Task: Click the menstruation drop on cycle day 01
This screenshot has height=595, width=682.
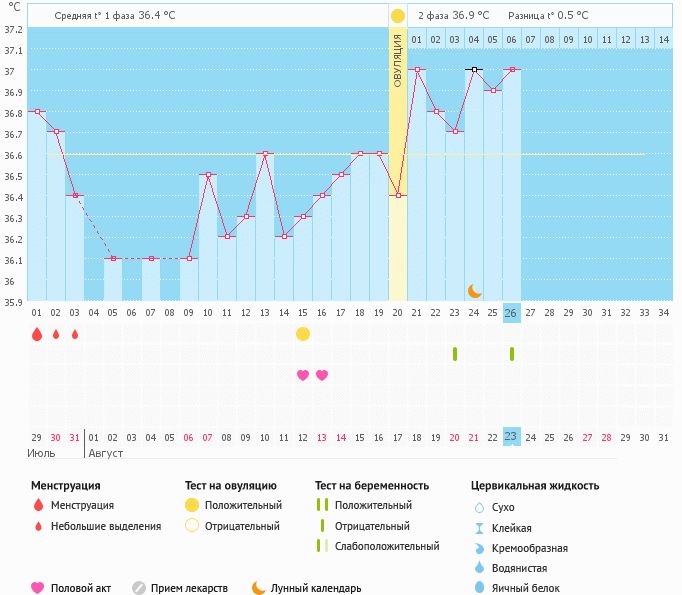Action: (37, 335)
